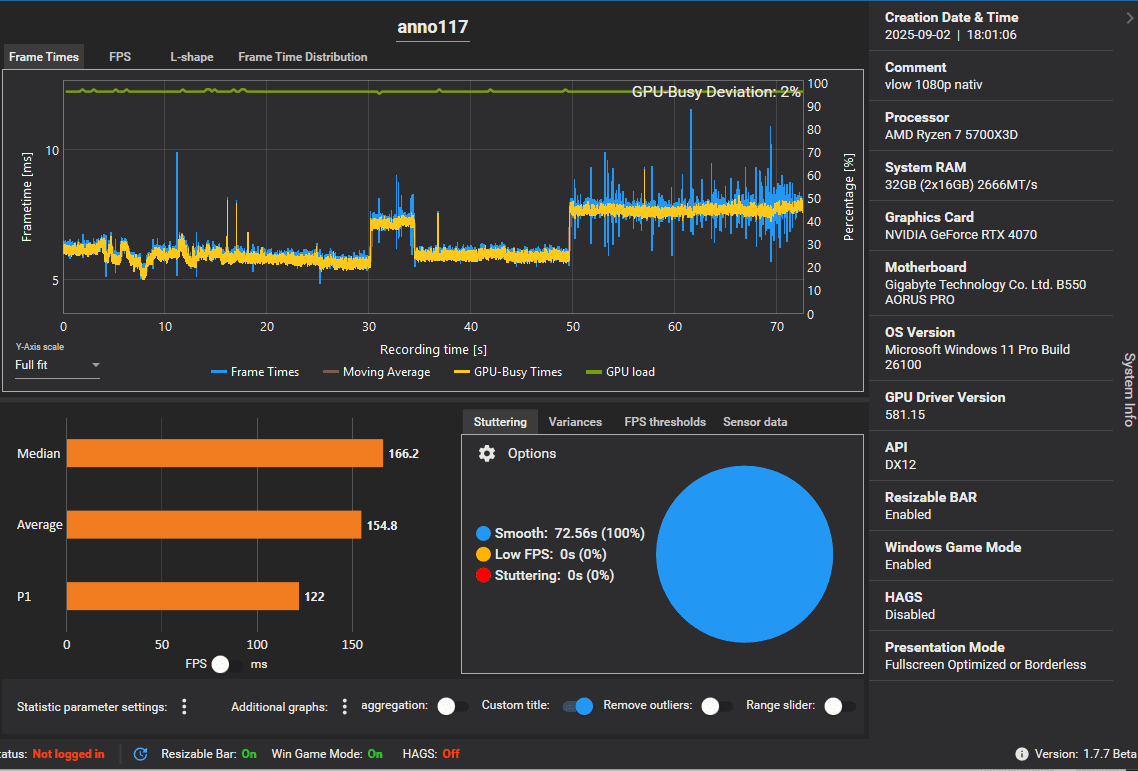Click Win Game Mode: On status entry
This screenshot has height=771, width=1138.
pos(327,754)
